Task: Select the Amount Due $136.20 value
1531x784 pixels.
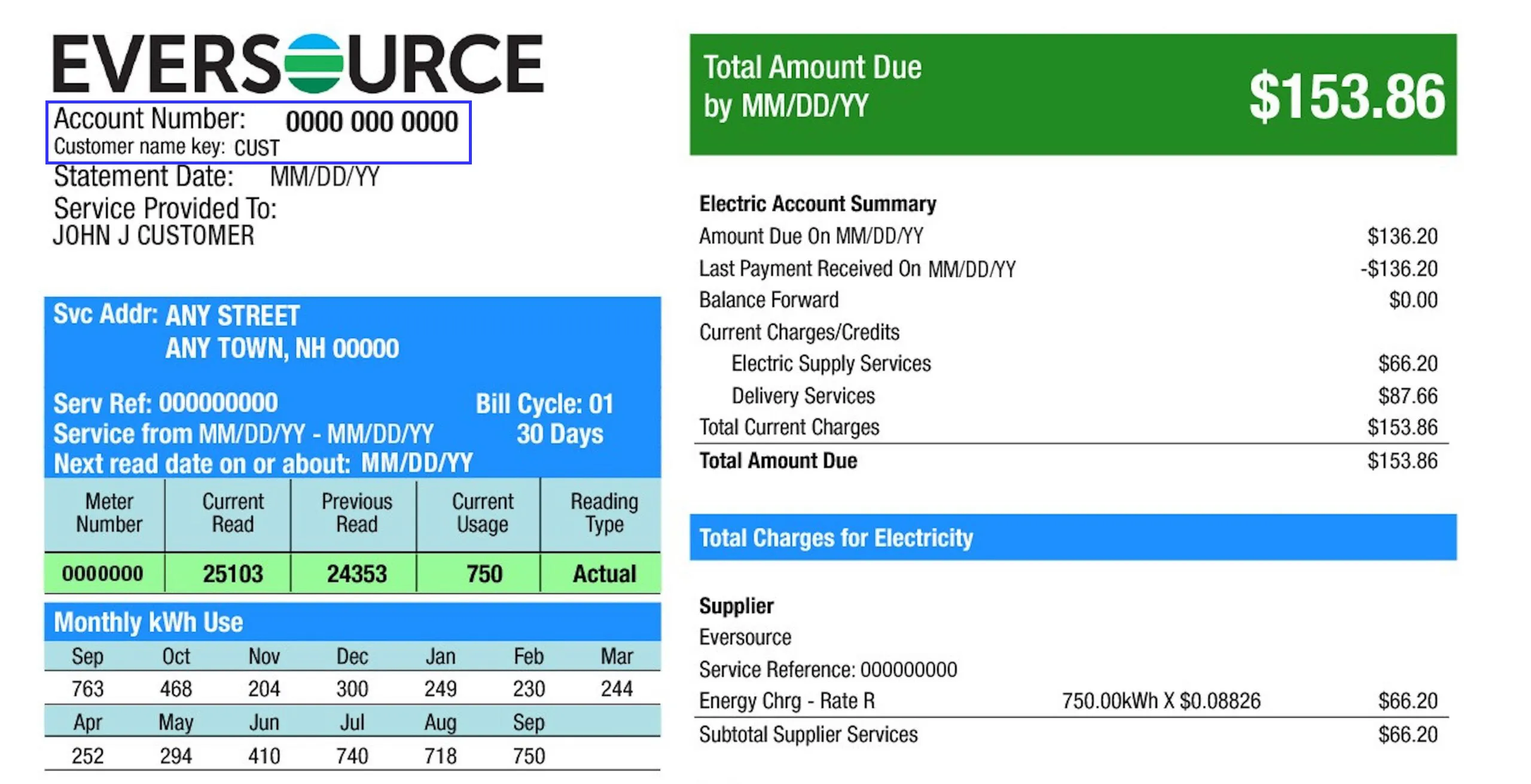Action: tap(1402, 236)
